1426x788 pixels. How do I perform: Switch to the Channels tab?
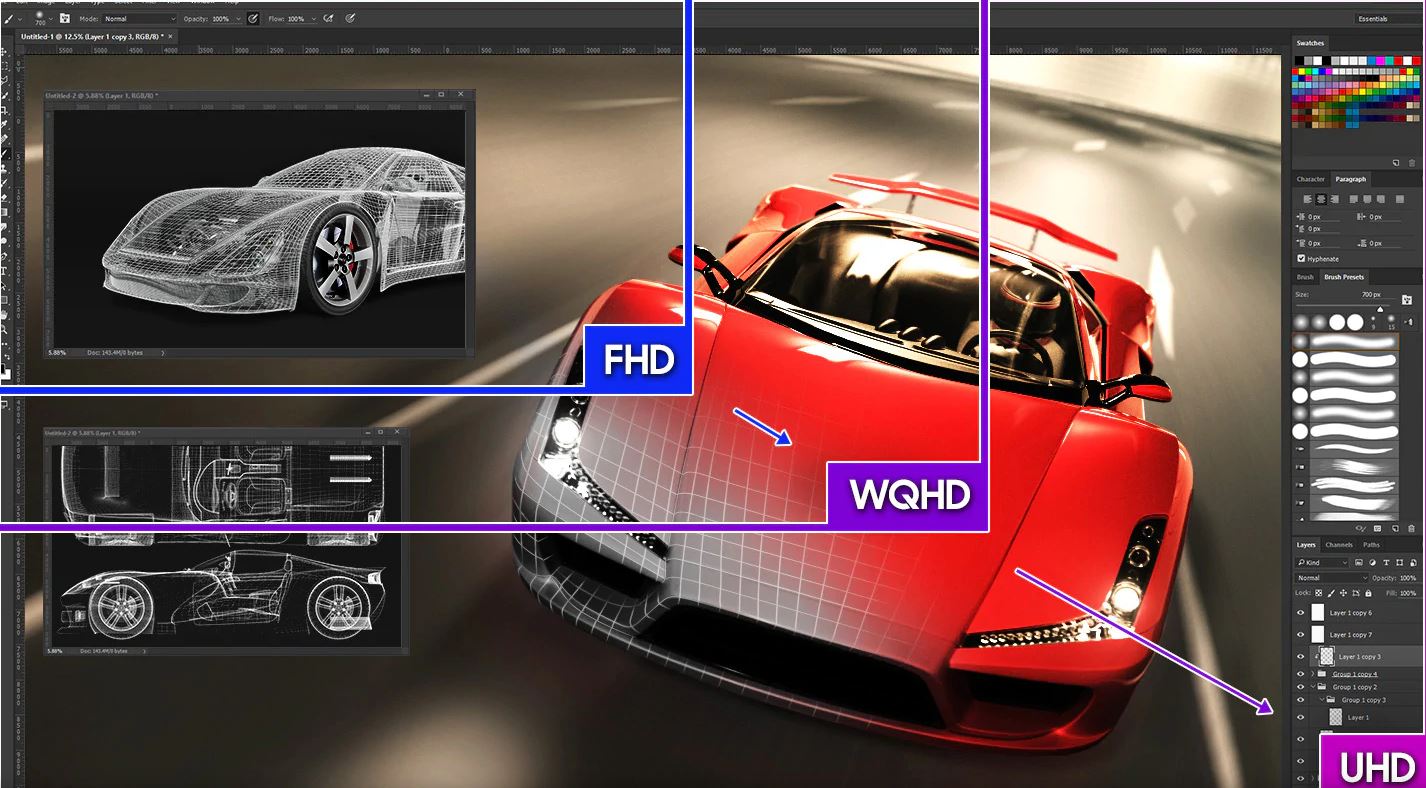[1338, 545]
